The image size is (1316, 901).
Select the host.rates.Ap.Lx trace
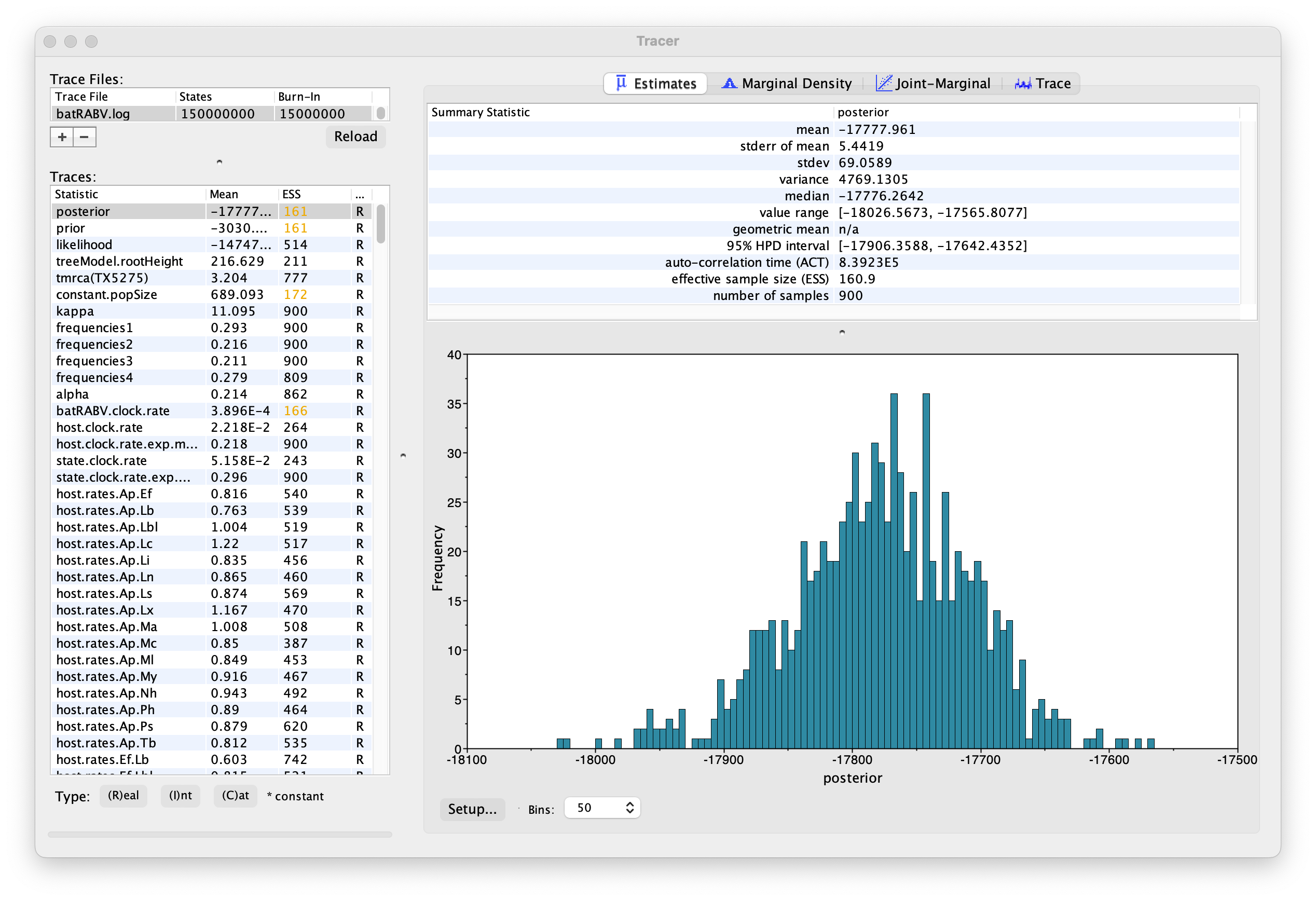click(x=212, y=610)
